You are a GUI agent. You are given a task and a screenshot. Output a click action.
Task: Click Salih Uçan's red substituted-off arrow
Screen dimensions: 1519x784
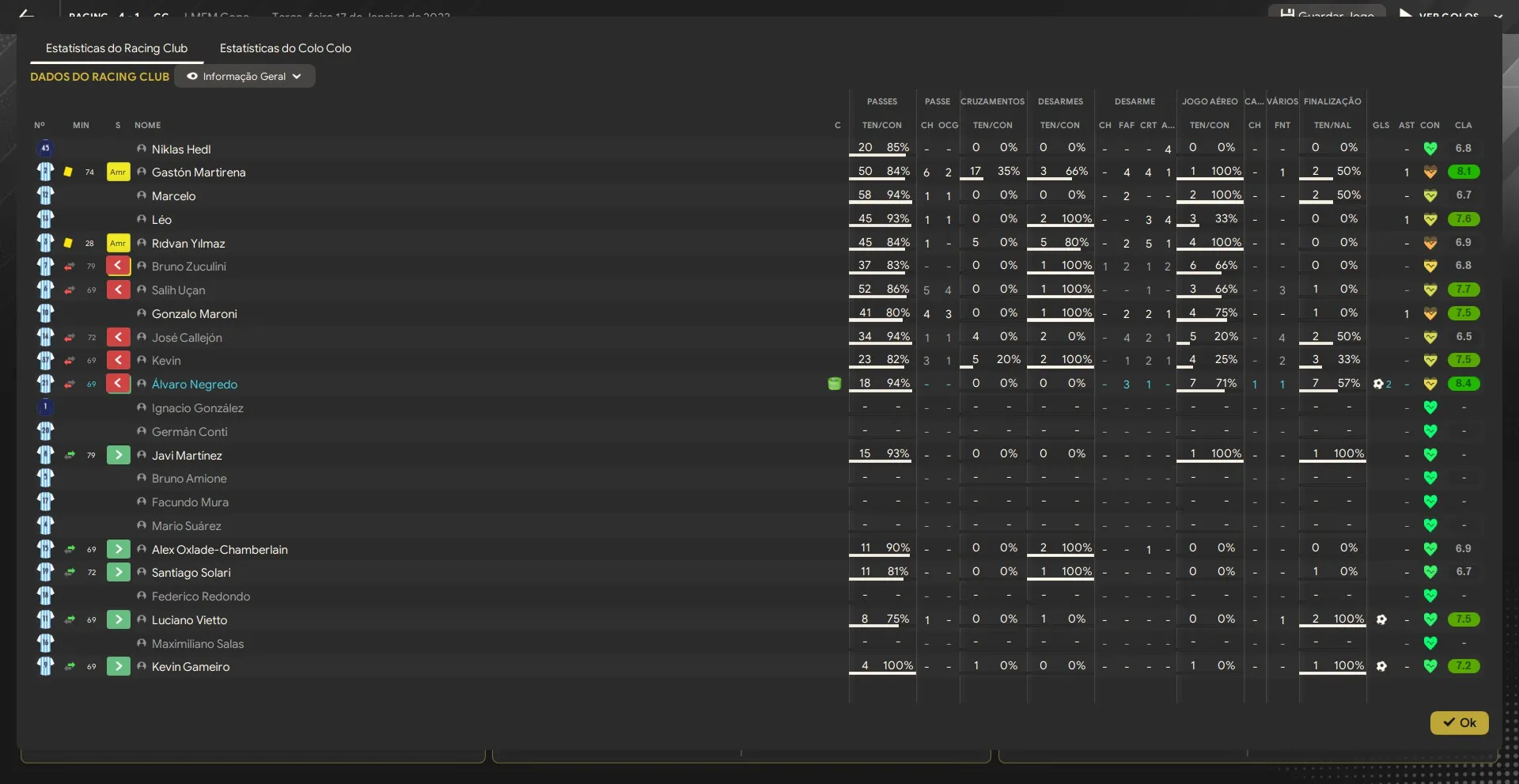click(118, 290)
